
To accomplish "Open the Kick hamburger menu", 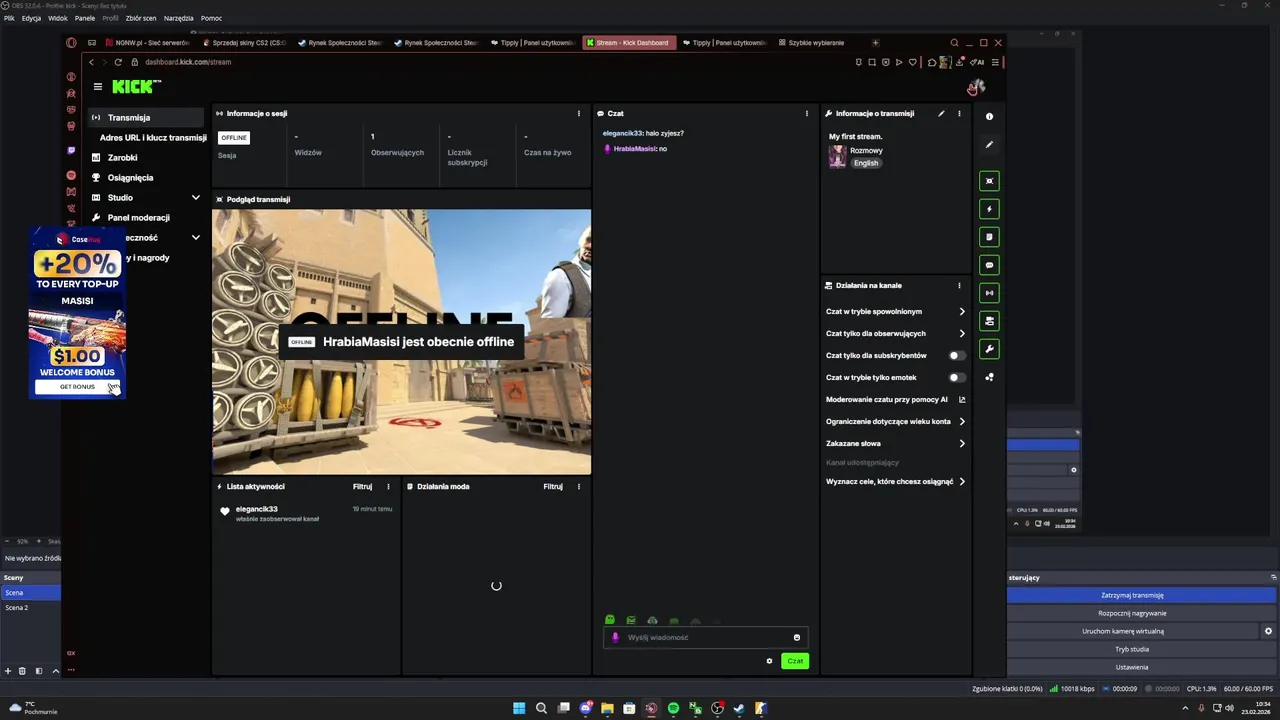I will (x=98, y=87).
